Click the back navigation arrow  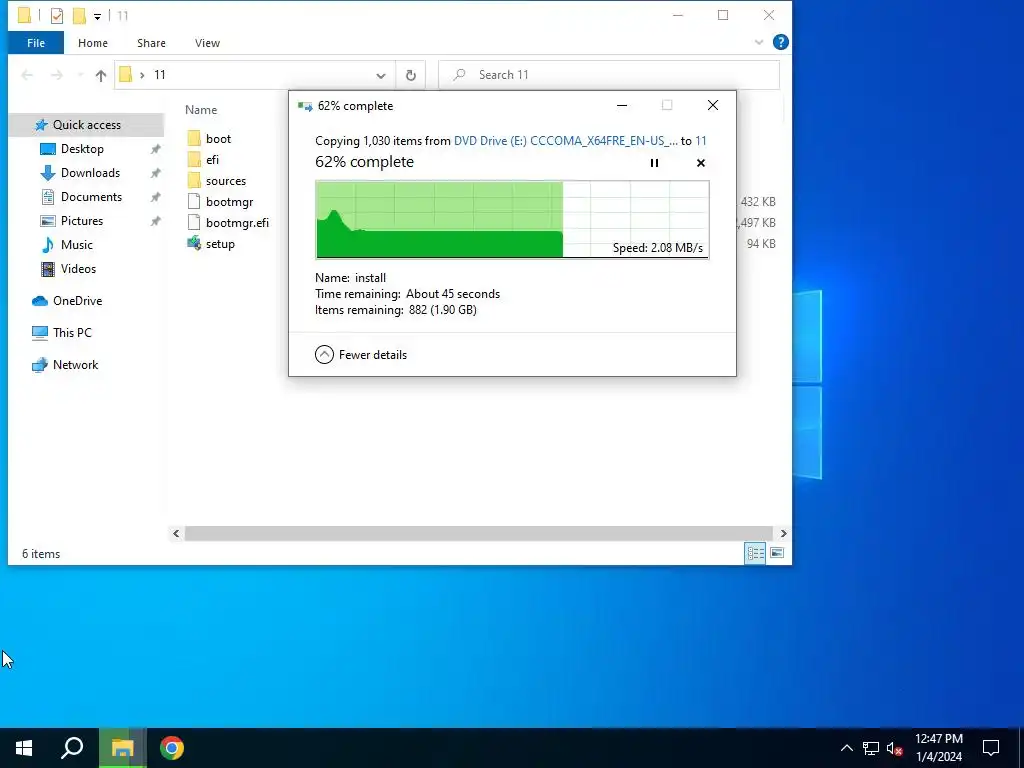coord(27,75)
